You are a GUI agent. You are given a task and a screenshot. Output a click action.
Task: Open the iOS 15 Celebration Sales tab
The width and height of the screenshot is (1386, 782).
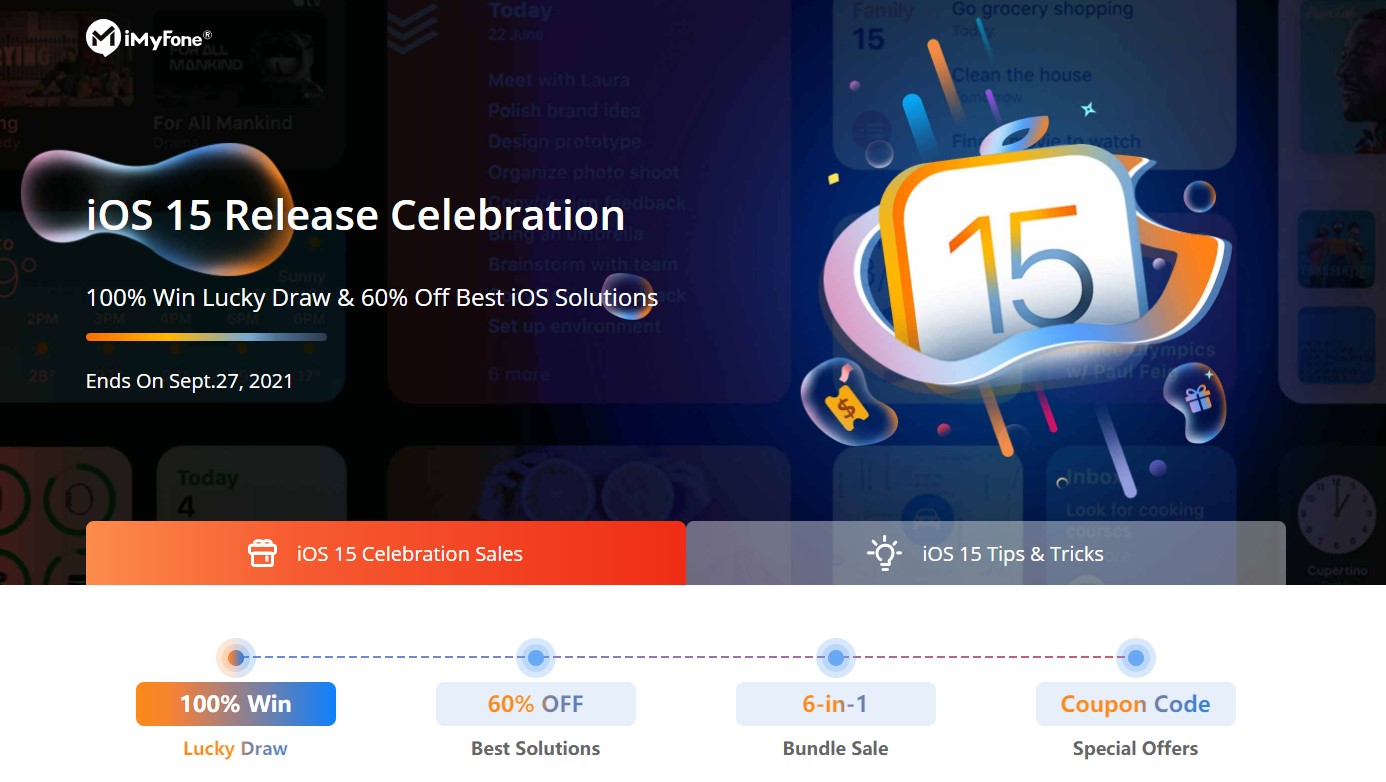click(386, 553)
